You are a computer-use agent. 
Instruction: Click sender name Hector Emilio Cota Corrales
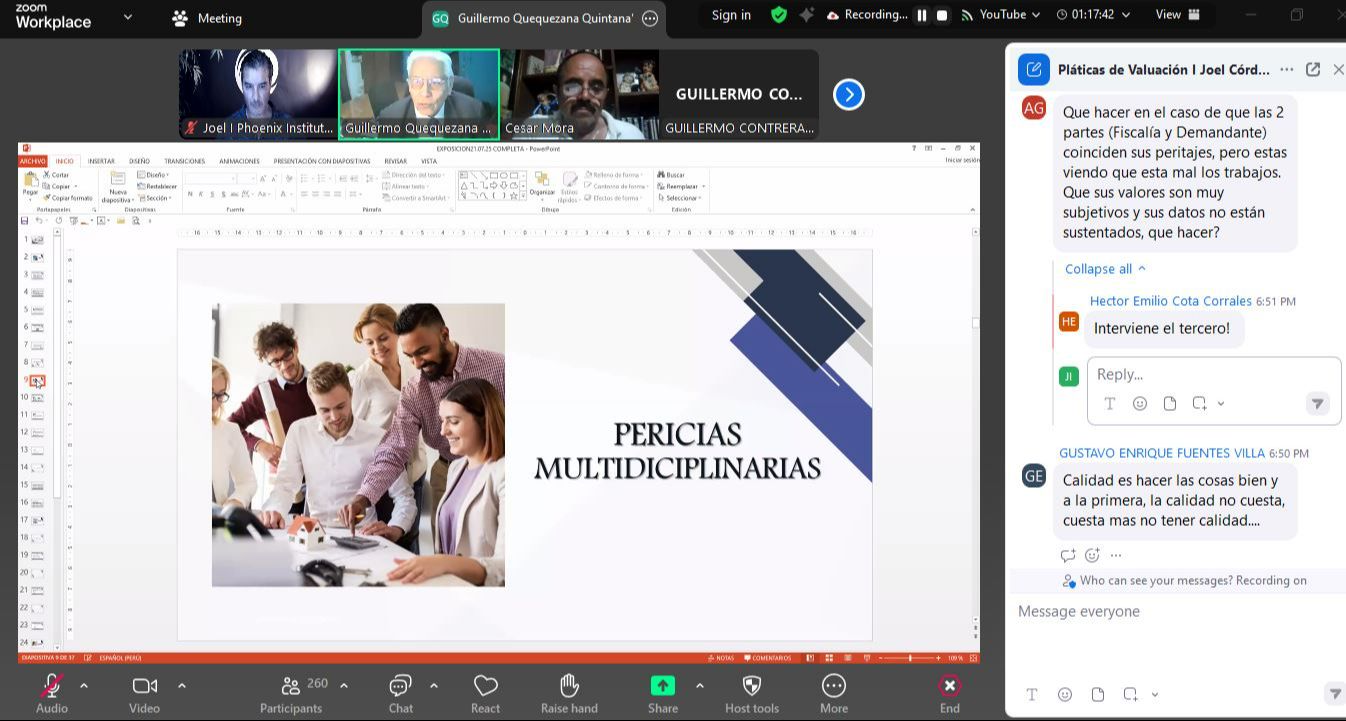tap(1170, 301)
